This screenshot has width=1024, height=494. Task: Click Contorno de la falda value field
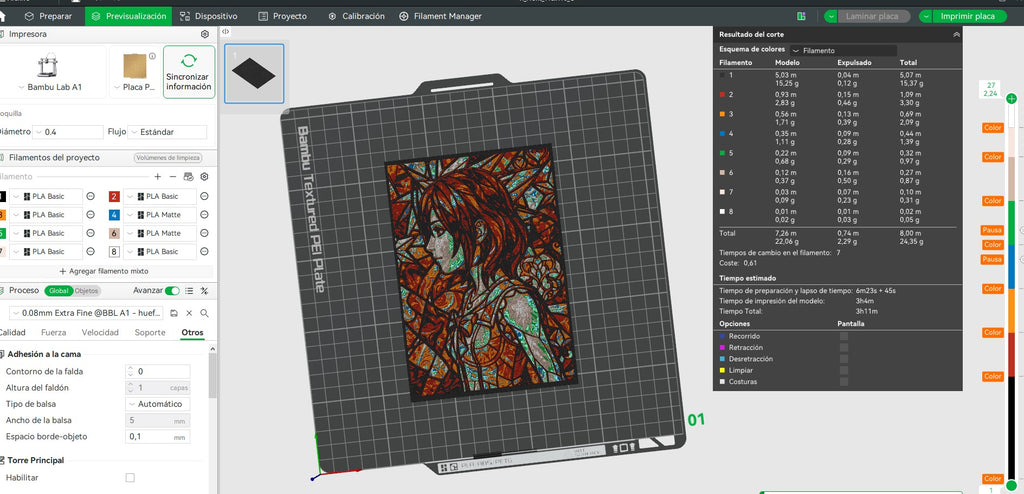tap(157, 371)
